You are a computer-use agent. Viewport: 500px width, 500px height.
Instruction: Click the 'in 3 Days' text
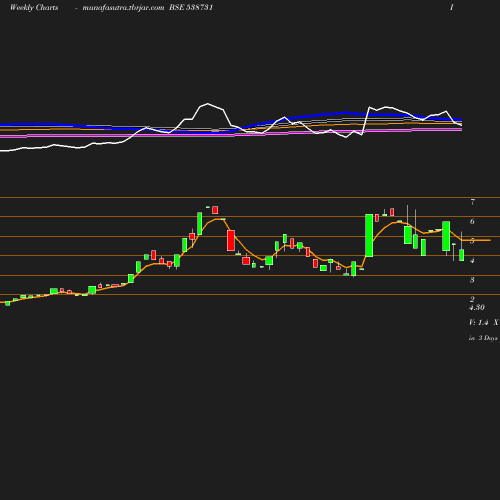click(x=483, y=338)
